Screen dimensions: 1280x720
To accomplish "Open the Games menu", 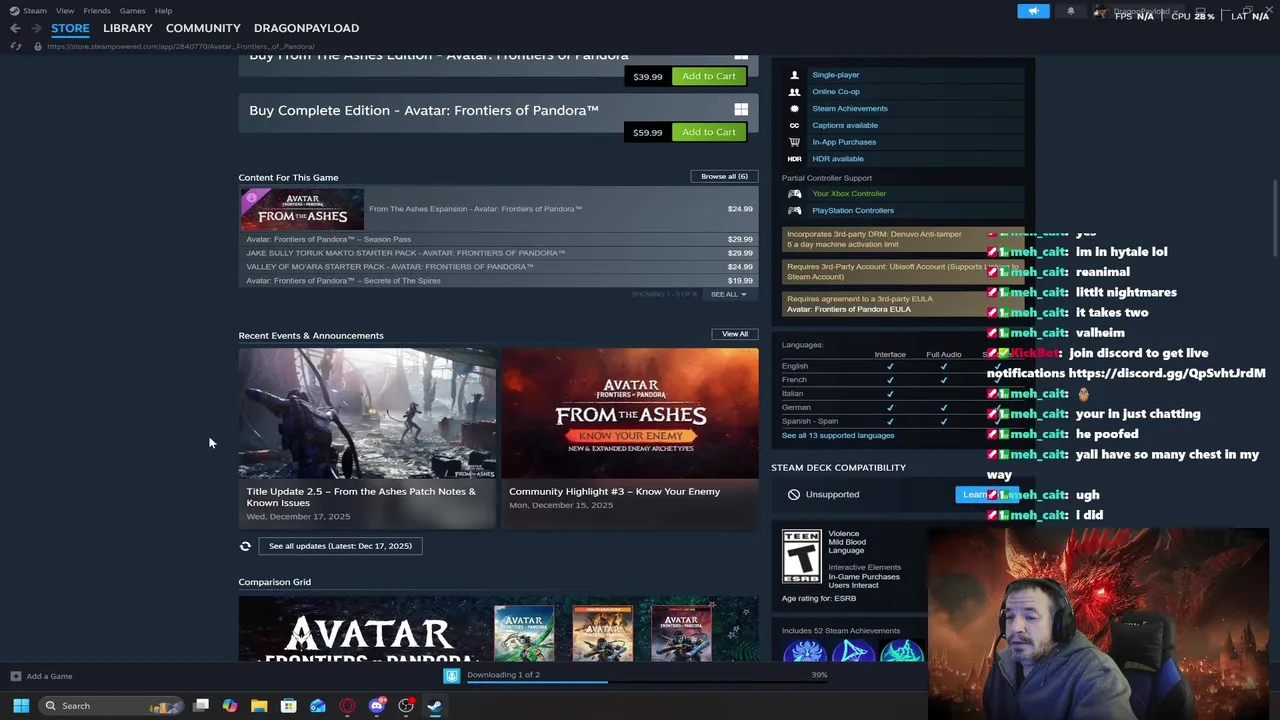I will click(x=133, y=11).
